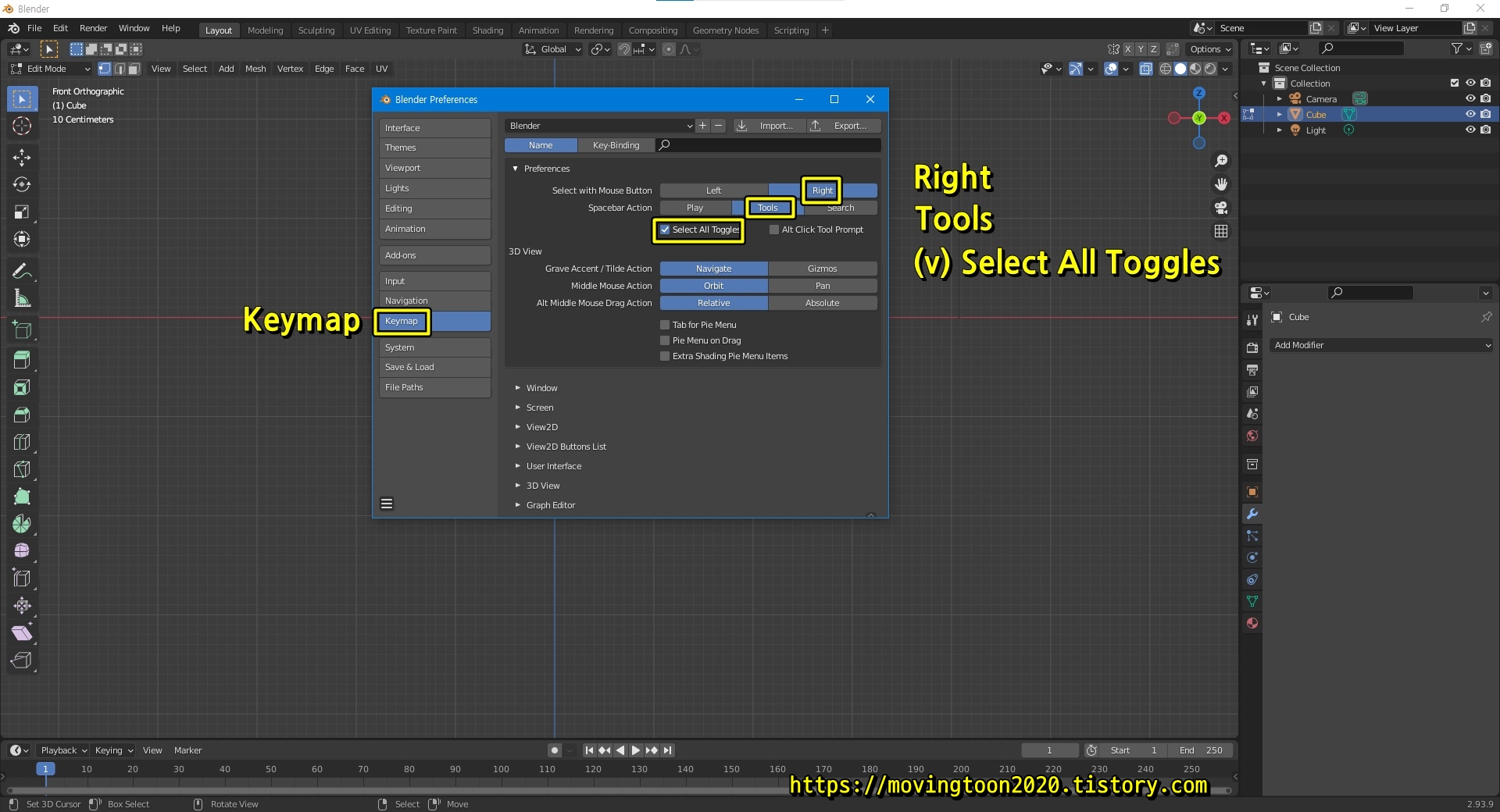Screen dimensions: 1500x812
Task: Open the Keymap preferences tab
Action: pyautogui.click(x=435, y=321)
